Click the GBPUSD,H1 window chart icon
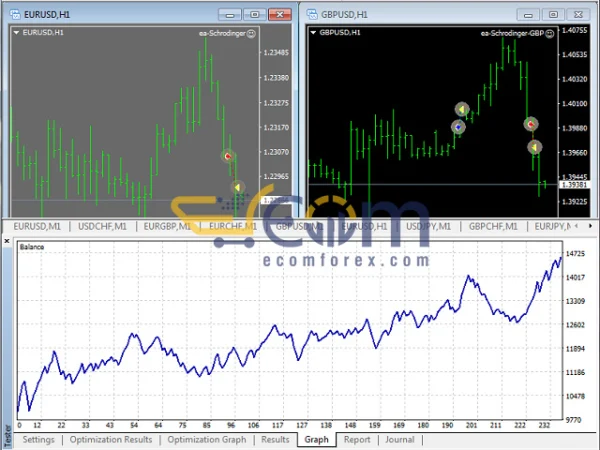Viewport: 600px width, 450px height. click(x=312, y=15)
